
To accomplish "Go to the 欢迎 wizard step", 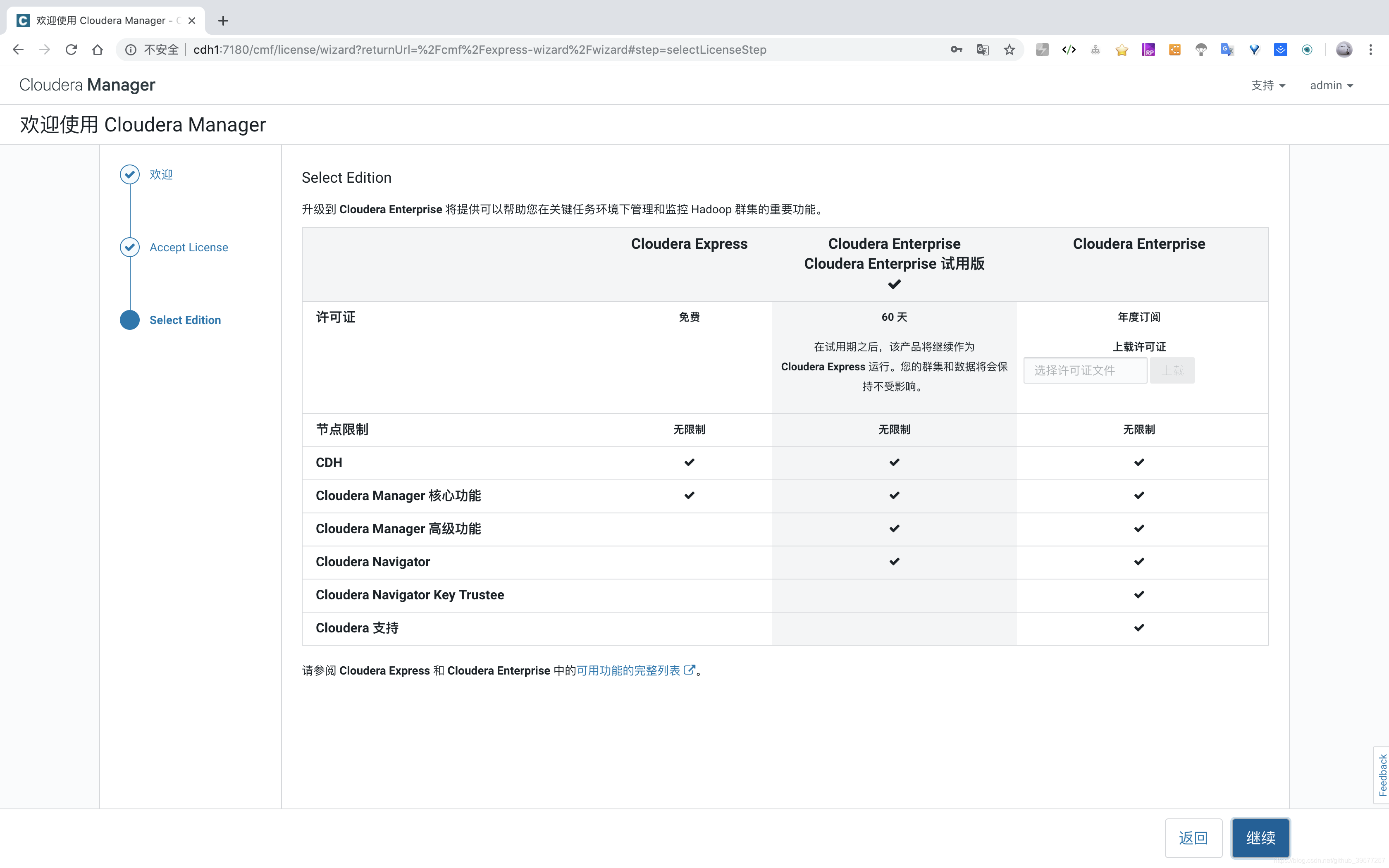I will pos(161,174).
